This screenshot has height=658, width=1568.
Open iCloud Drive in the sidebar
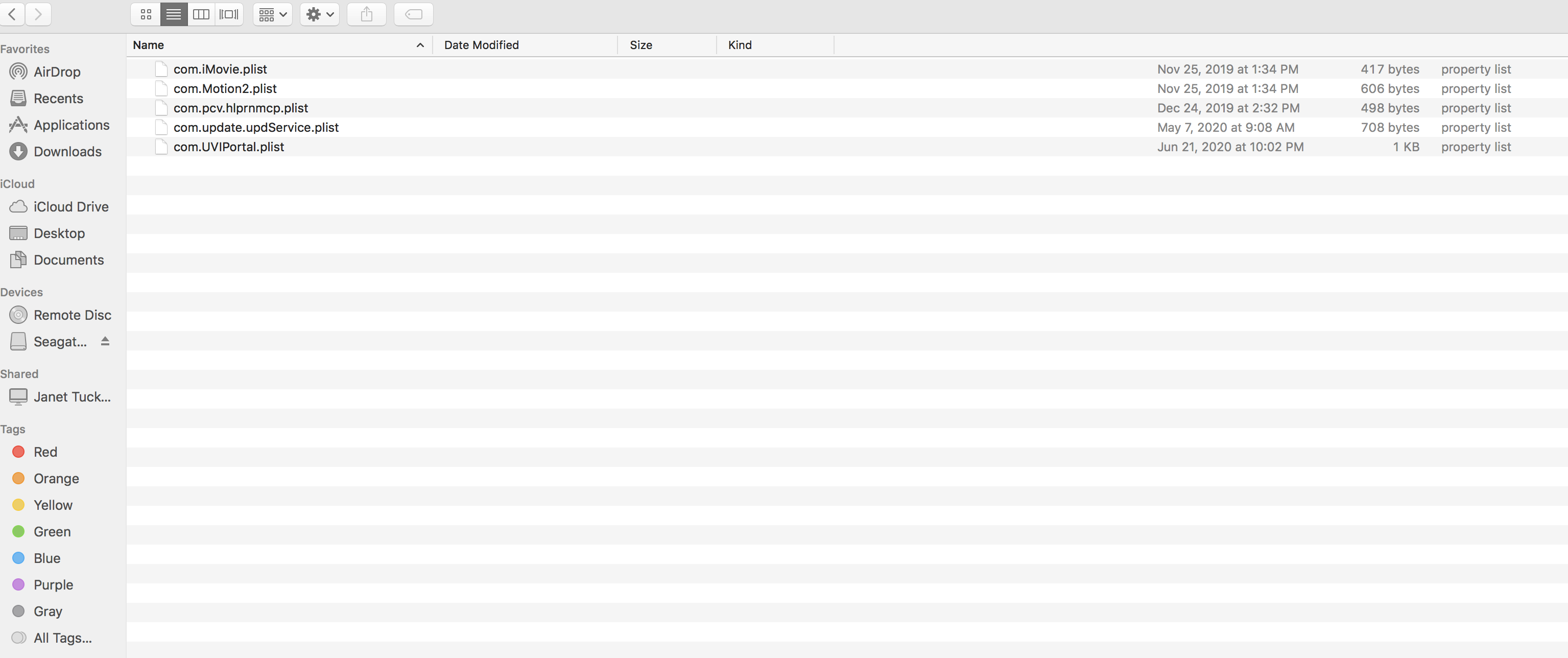pyautogui.click(x=70, y=206)
